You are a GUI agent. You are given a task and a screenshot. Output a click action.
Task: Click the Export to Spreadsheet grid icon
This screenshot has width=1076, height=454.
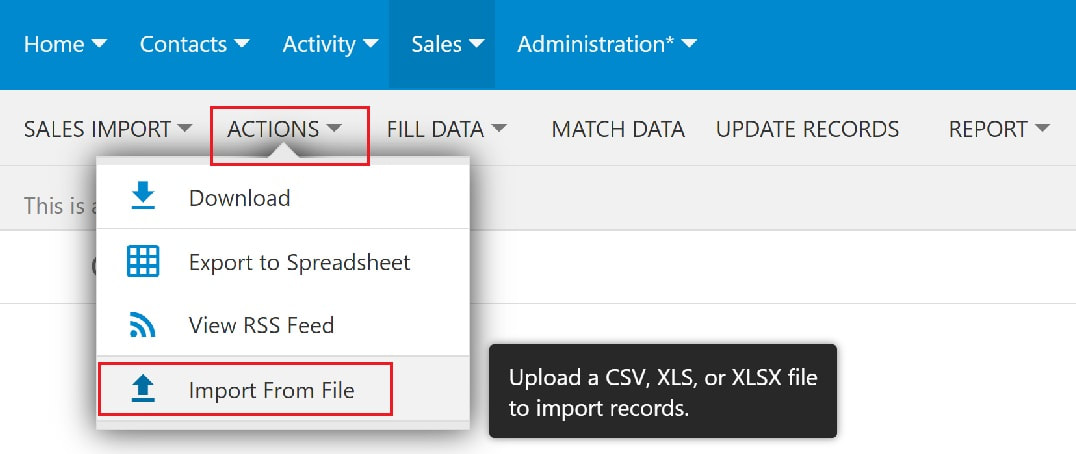coord(143,261)
